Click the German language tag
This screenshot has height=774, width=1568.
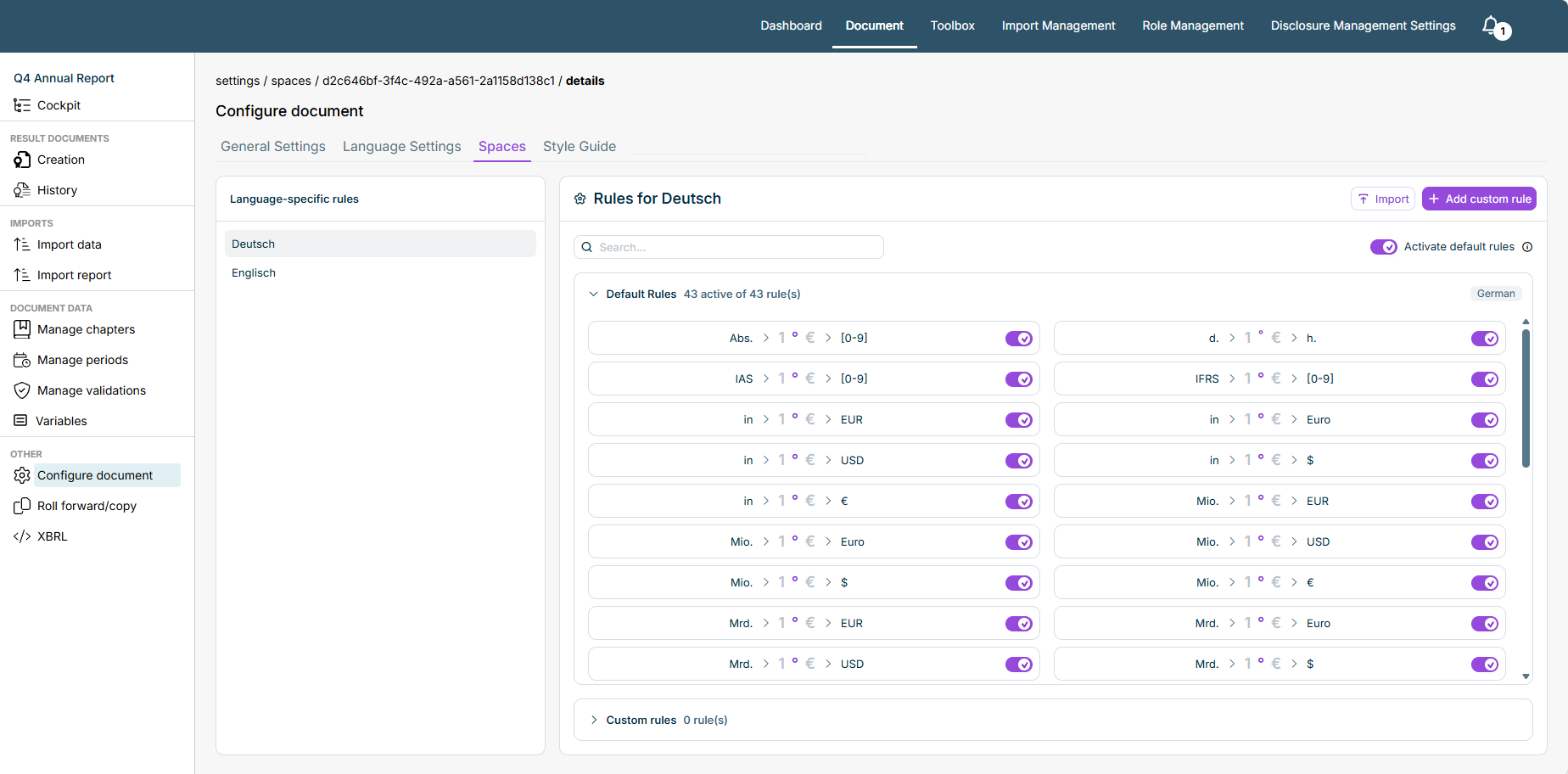[1496, 294]
